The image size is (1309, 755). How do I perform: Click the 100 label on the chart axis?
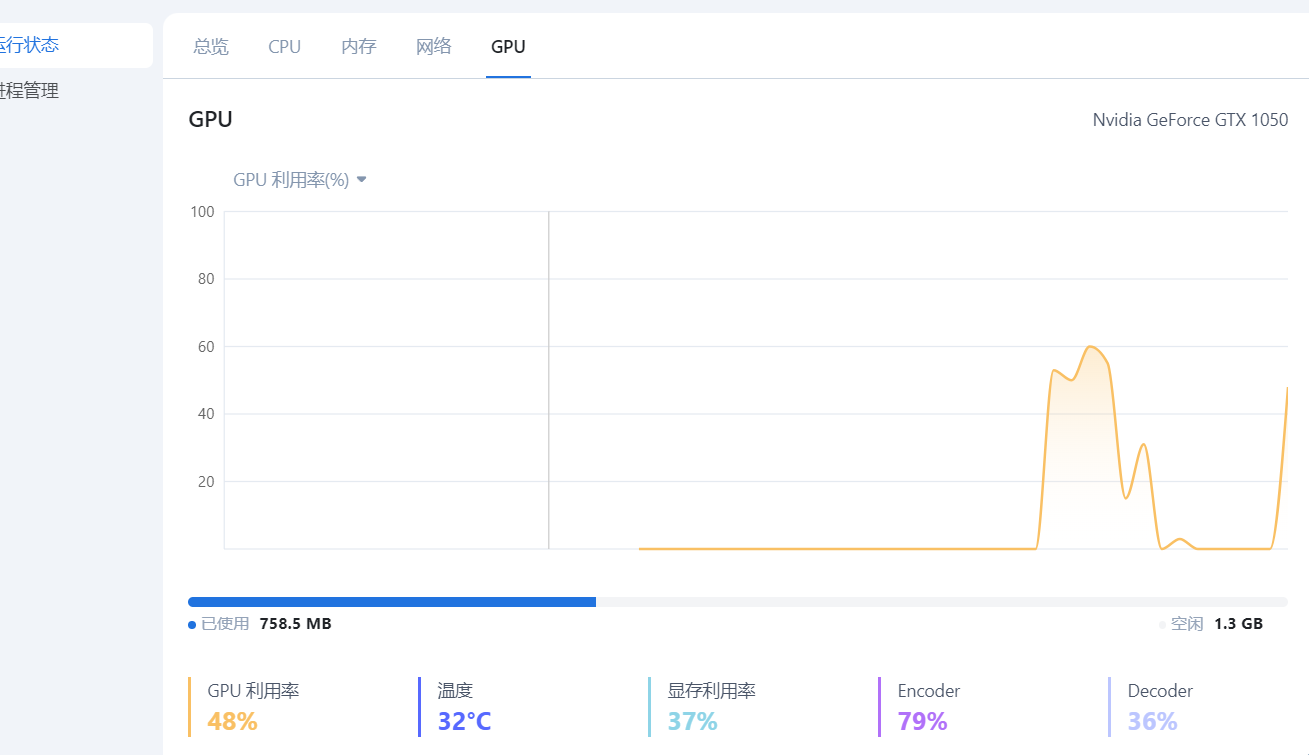(x=202, y=211)
